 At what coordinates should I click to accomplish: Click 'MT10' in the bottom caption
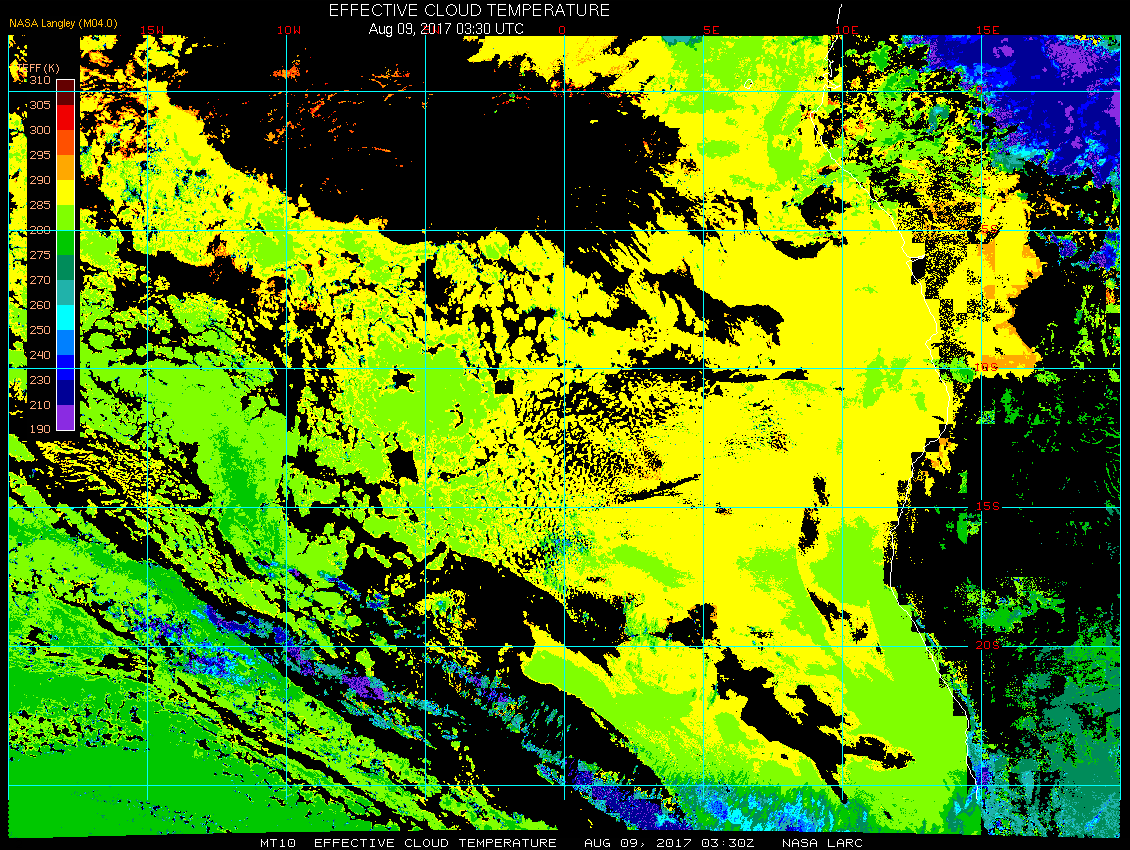click(x=278, y=843)
